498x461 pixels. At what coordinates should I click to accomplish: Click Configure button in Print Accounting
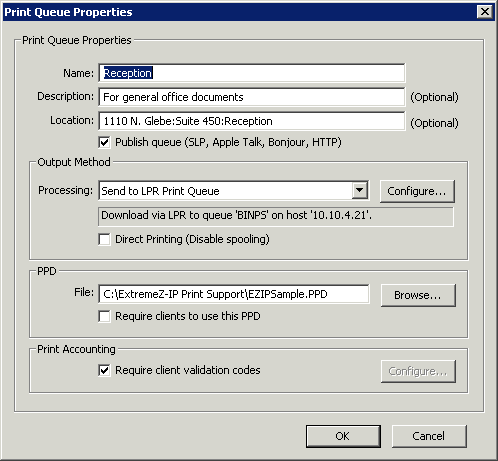point(418,371)
